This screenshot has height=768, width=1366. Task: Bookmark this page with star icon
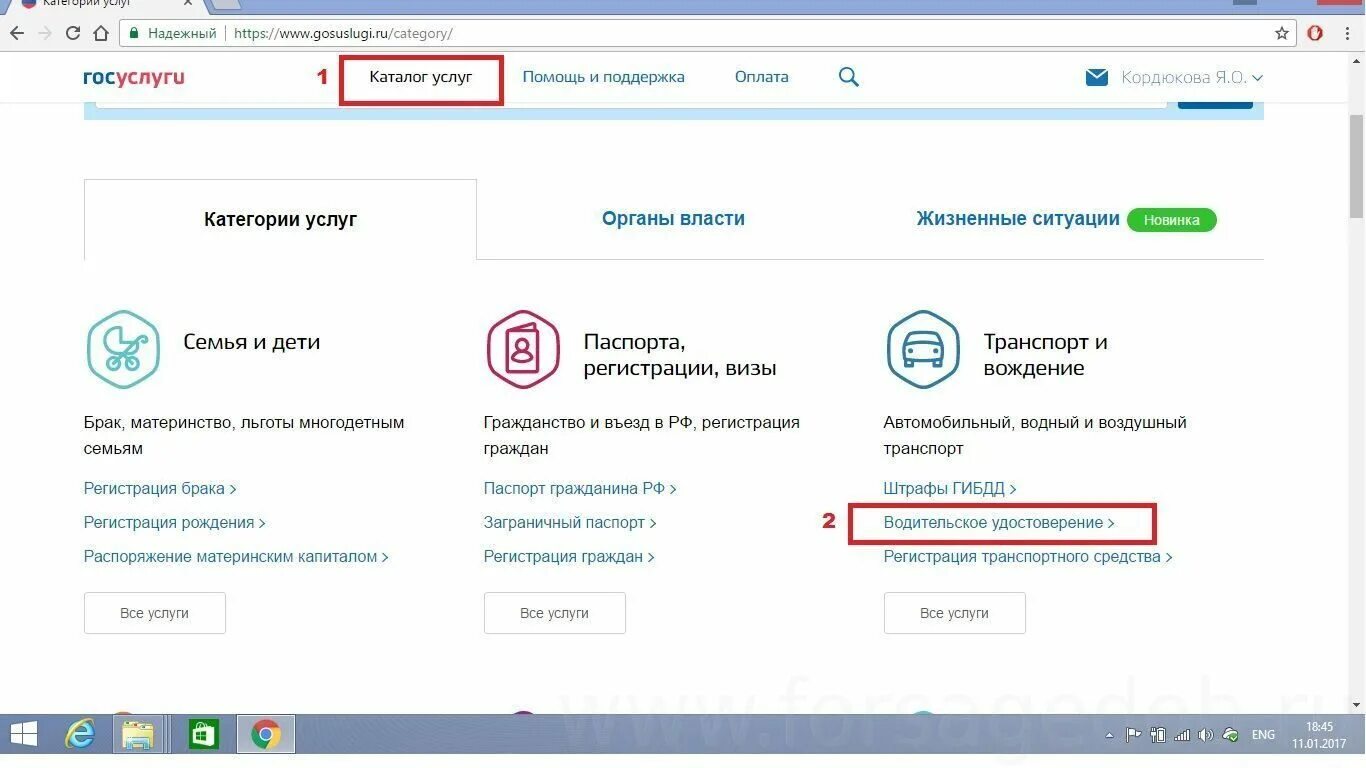(1282, 33)
